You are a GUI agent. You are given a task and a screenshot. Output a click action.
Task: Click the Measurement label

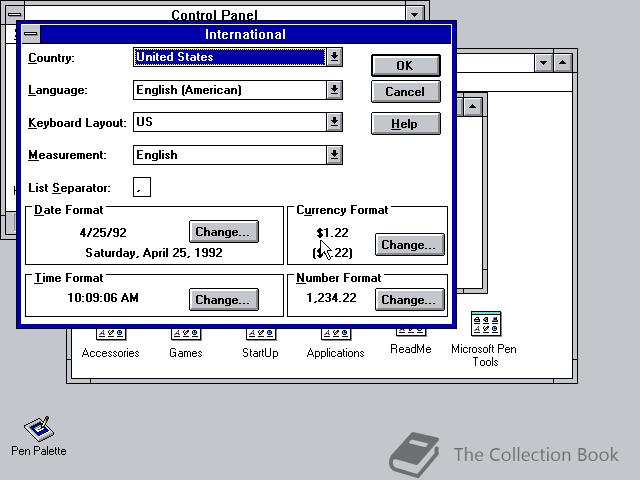(67, 155)
